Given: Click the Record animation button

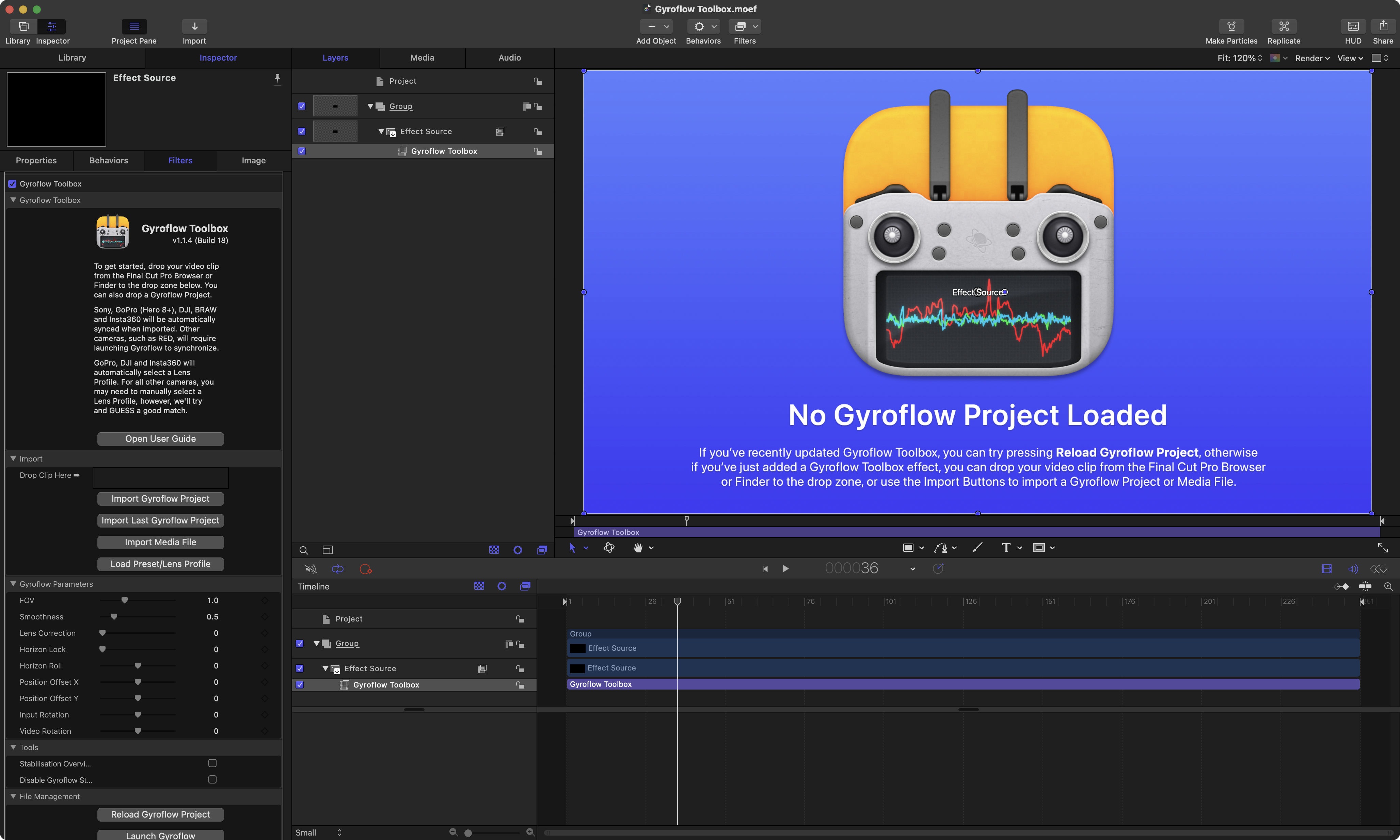Looking at the screenshot, I should tap(366, 569).
